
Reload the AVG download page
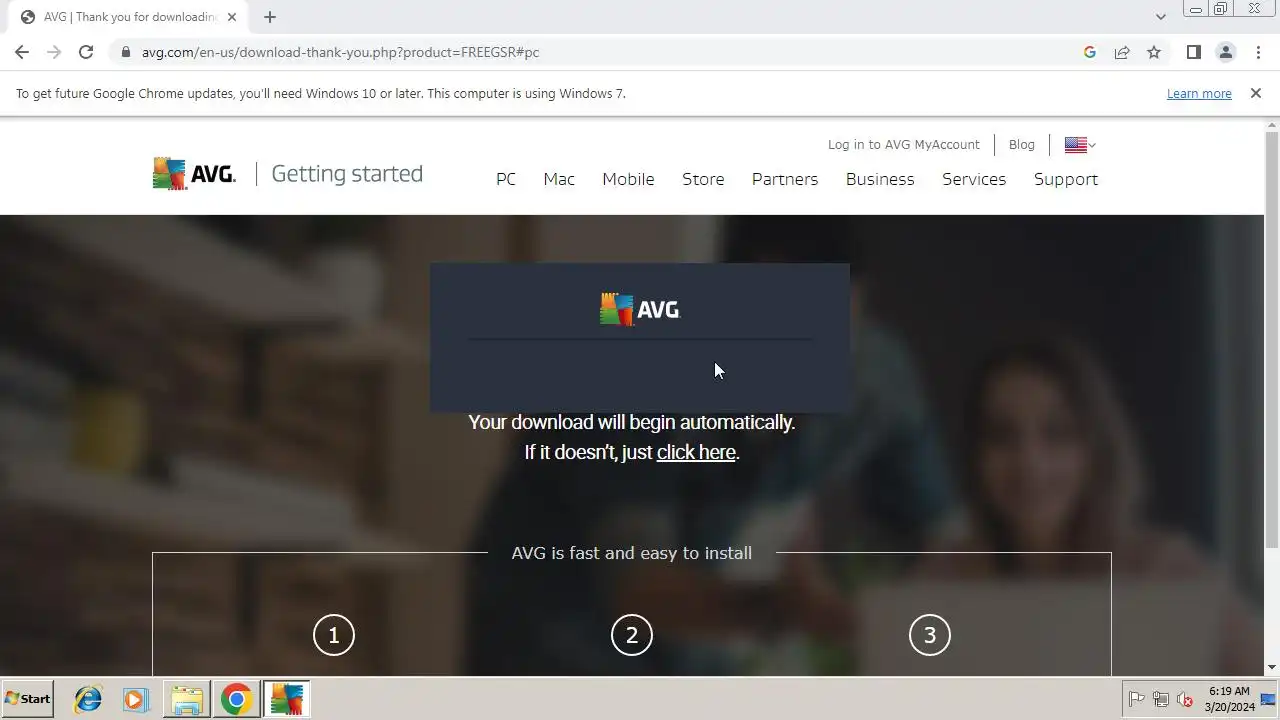point(86,52)
